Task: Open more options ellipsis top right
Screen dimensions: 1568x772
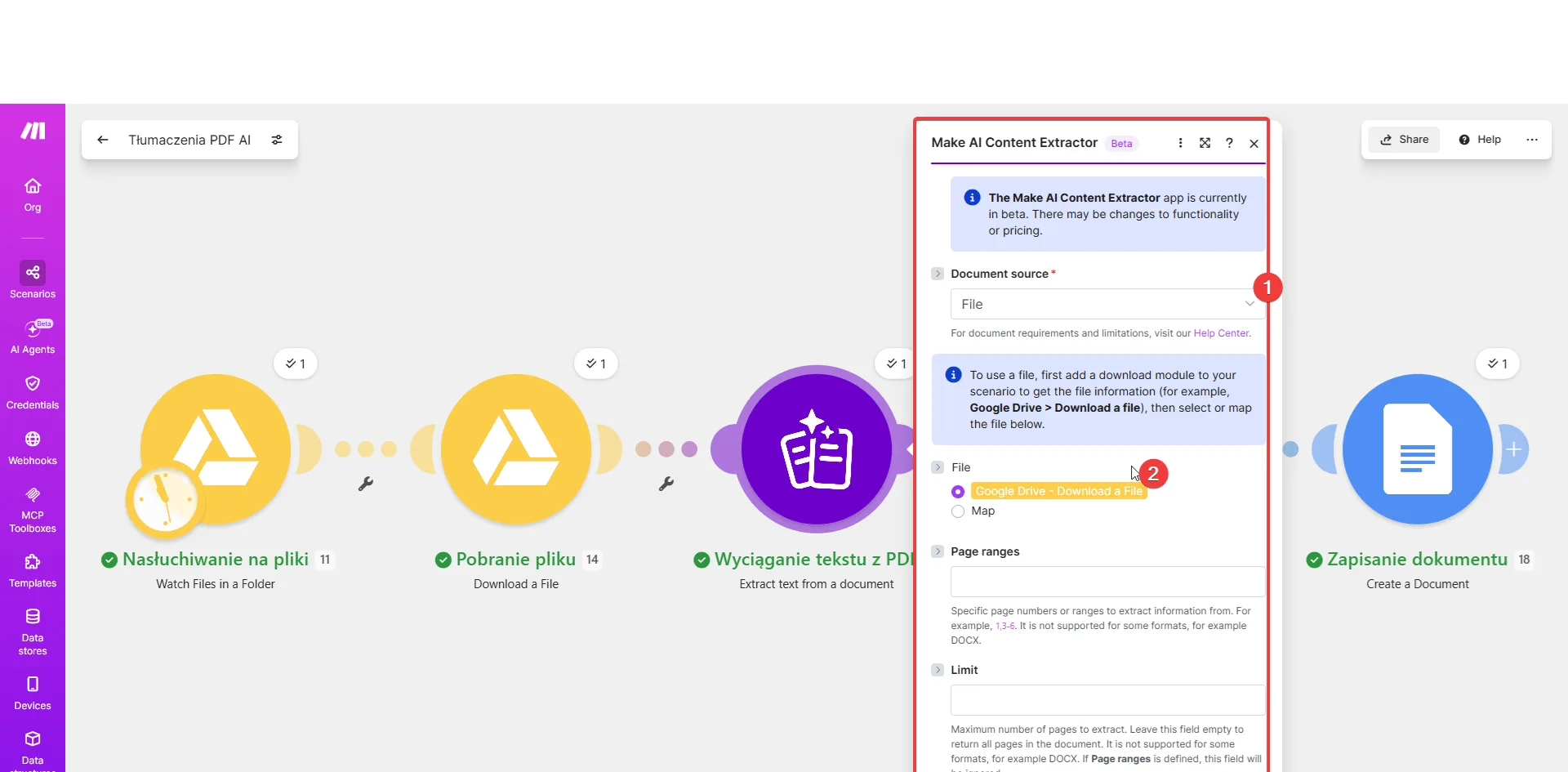Action: pyautogui.click(x=1532, y=140)
